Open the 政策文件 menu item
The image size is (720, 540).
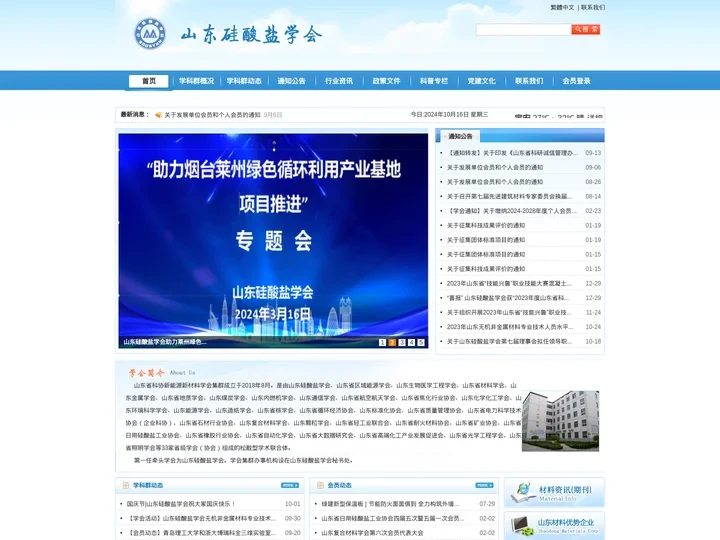point(386,81)
